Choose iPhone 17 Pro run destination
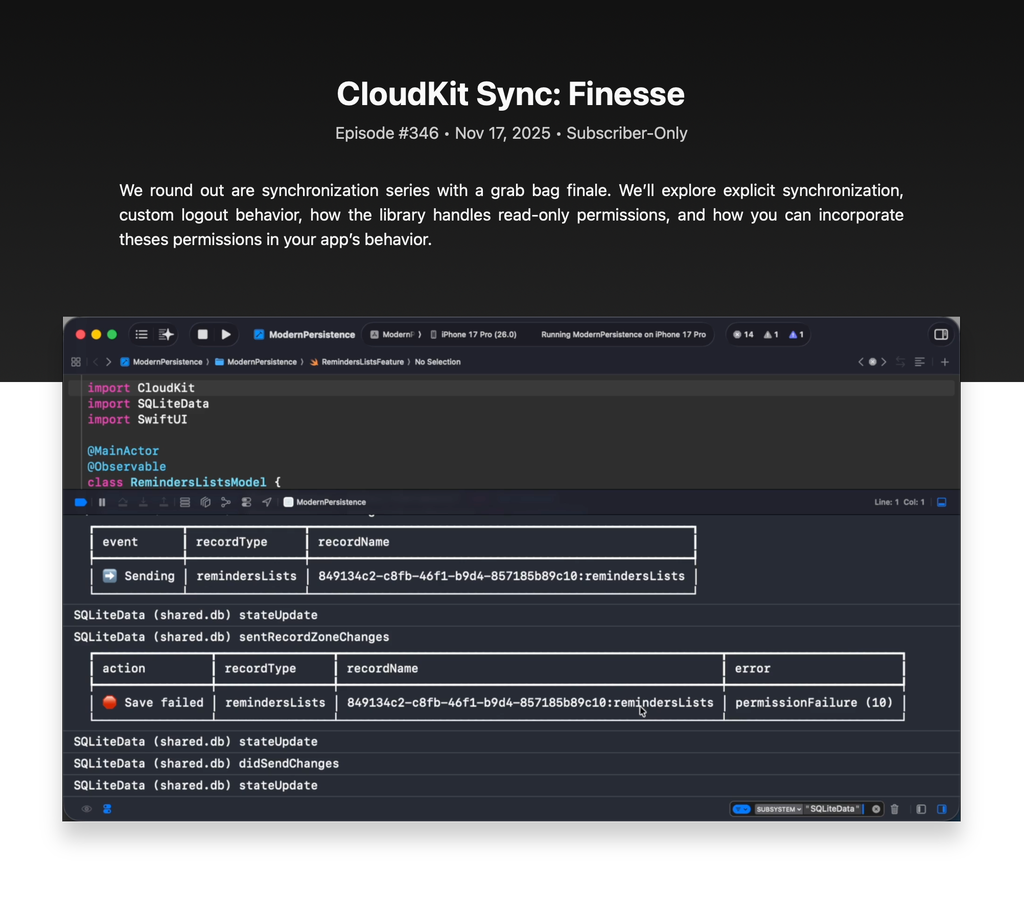Screen dimensions: 1024x901 [473, 335]
